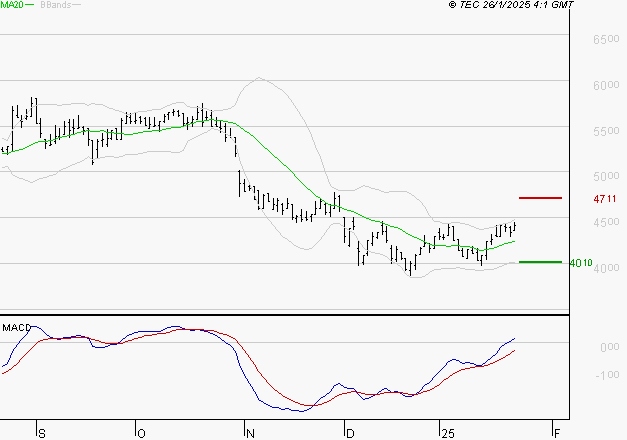
Task: Click the red 4711 resistance line
Action: pyautogui.click(x=540, y=198)
